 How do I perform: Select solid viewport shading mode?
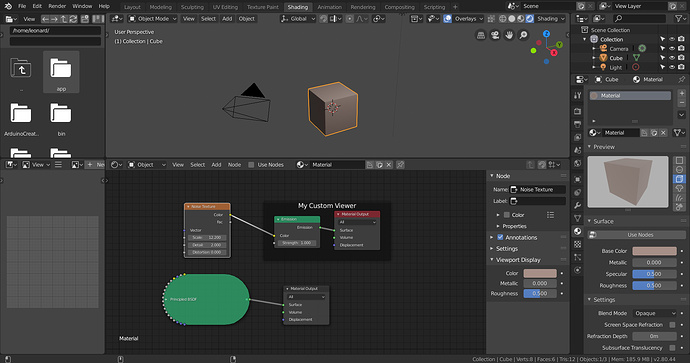point(512,19)
